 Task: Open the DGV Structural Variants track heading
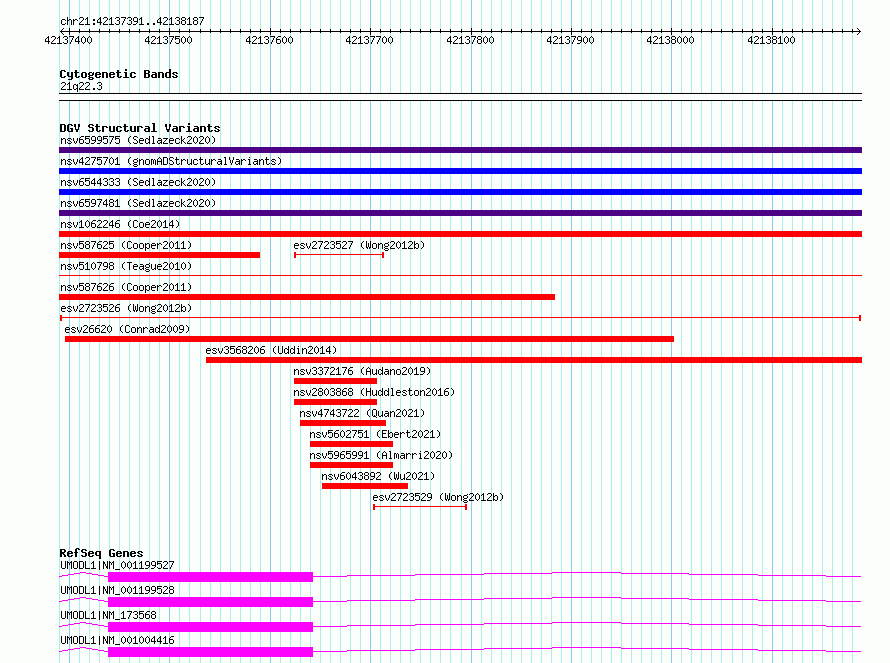(140, 128)
